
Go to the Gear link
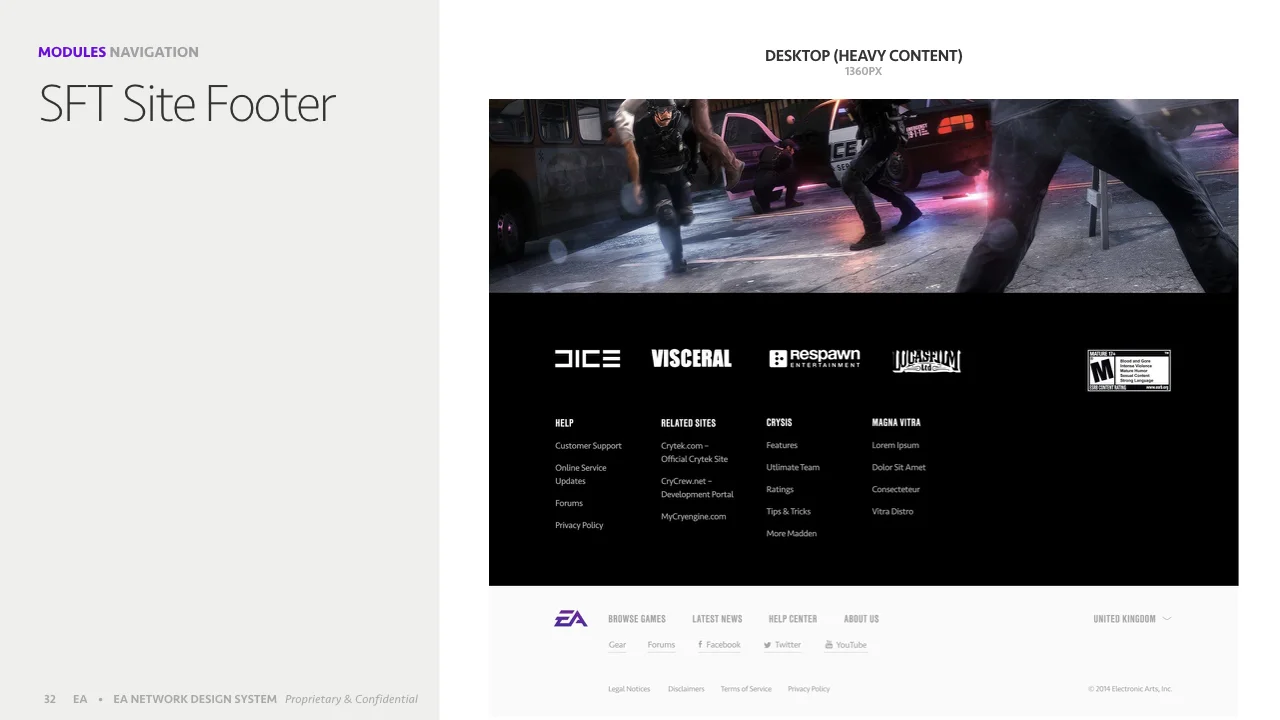[x=617, y=645]
